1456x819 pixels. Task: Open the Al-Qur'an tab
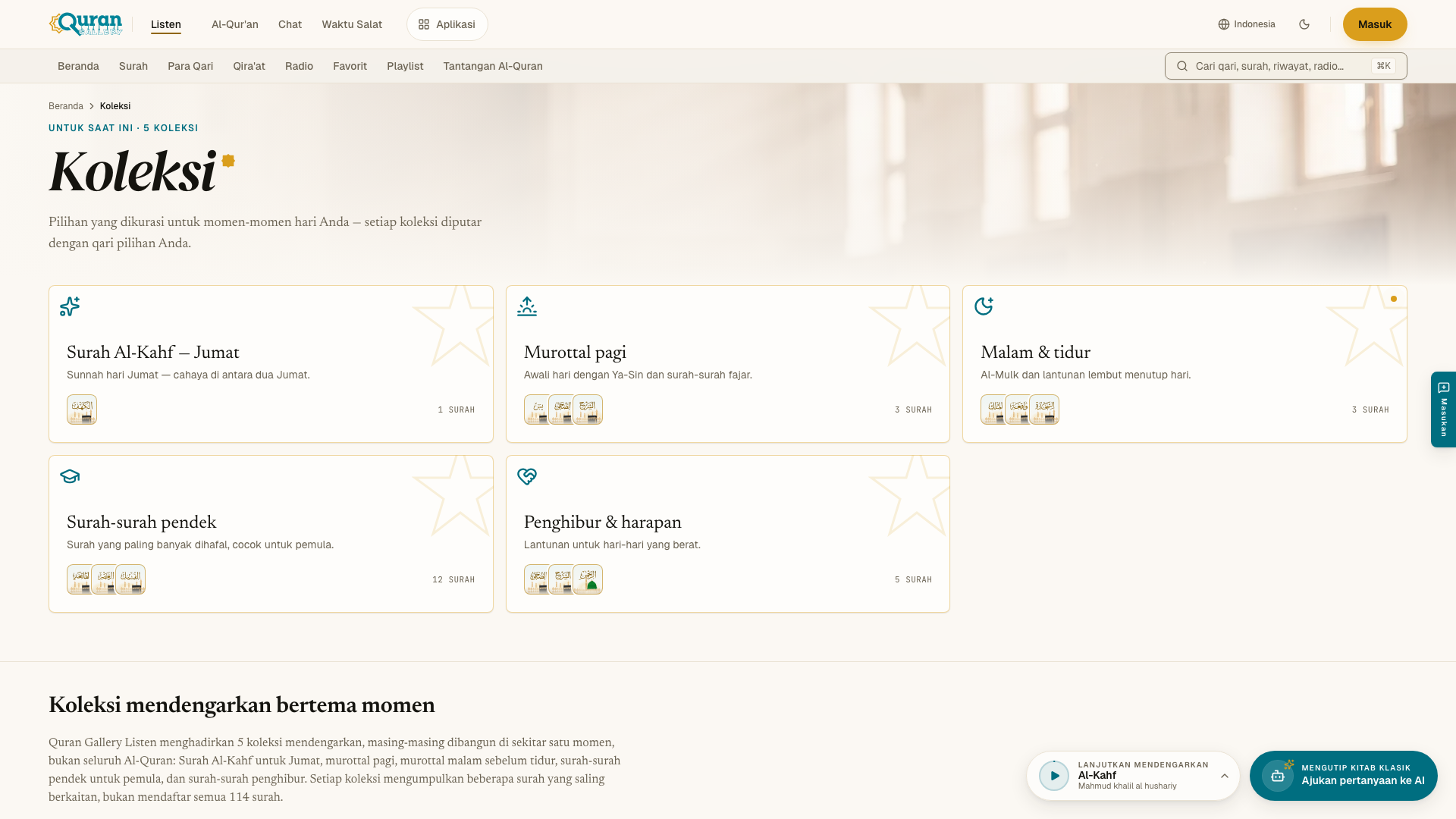(x=235, y=24)
